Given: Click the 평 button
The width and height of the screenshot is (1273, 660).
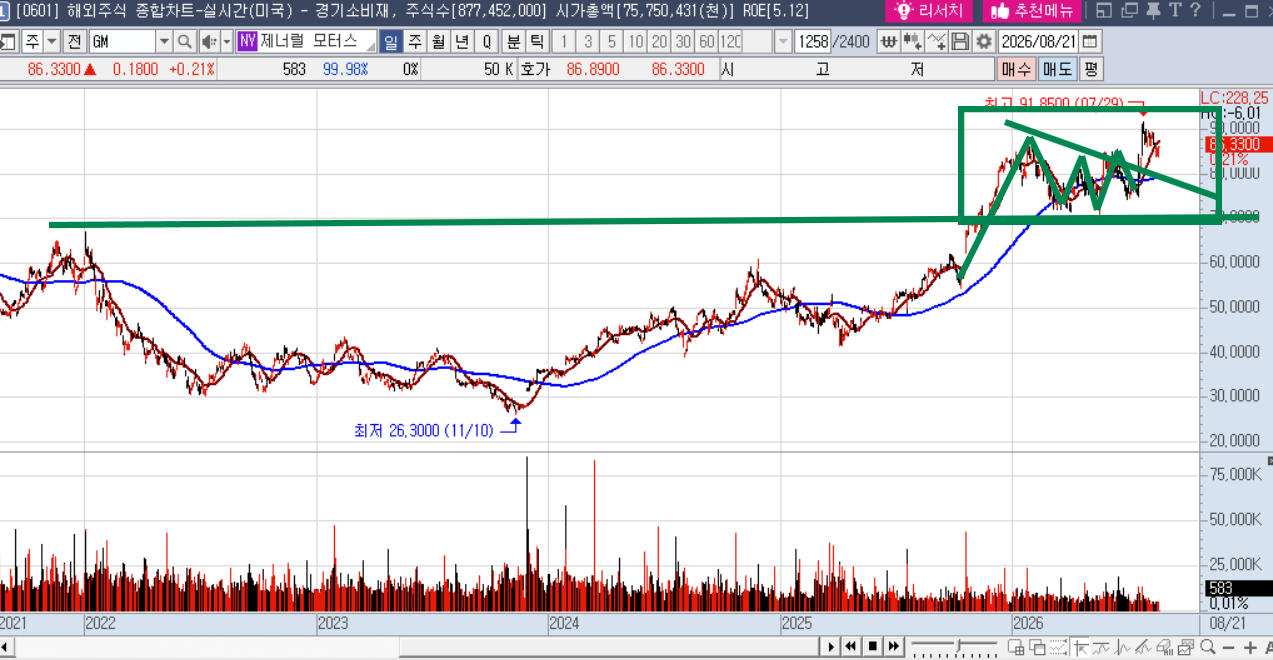Looking at the screenshot, I should pyautogui.click(x=1090, y=69).
